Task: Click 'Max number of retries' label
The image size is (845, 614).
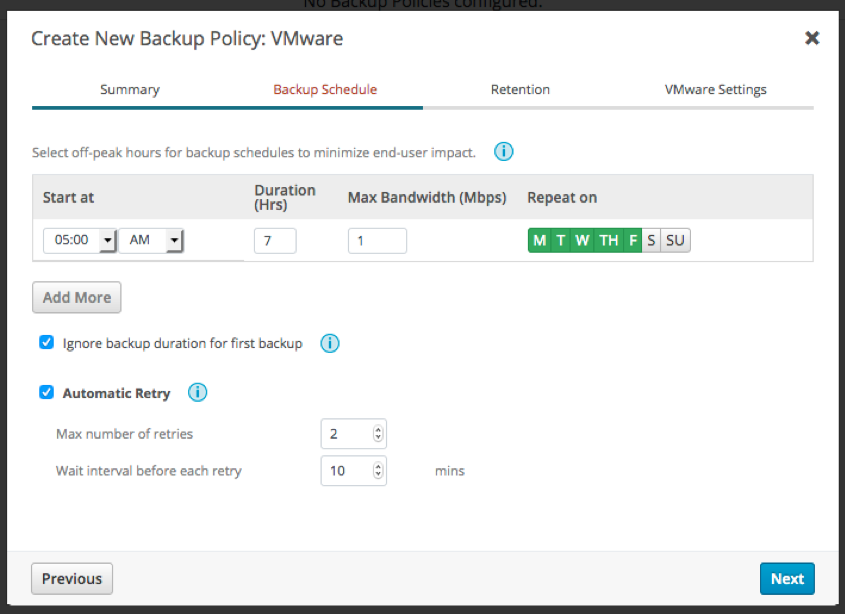Action: [x=124, y=433]
